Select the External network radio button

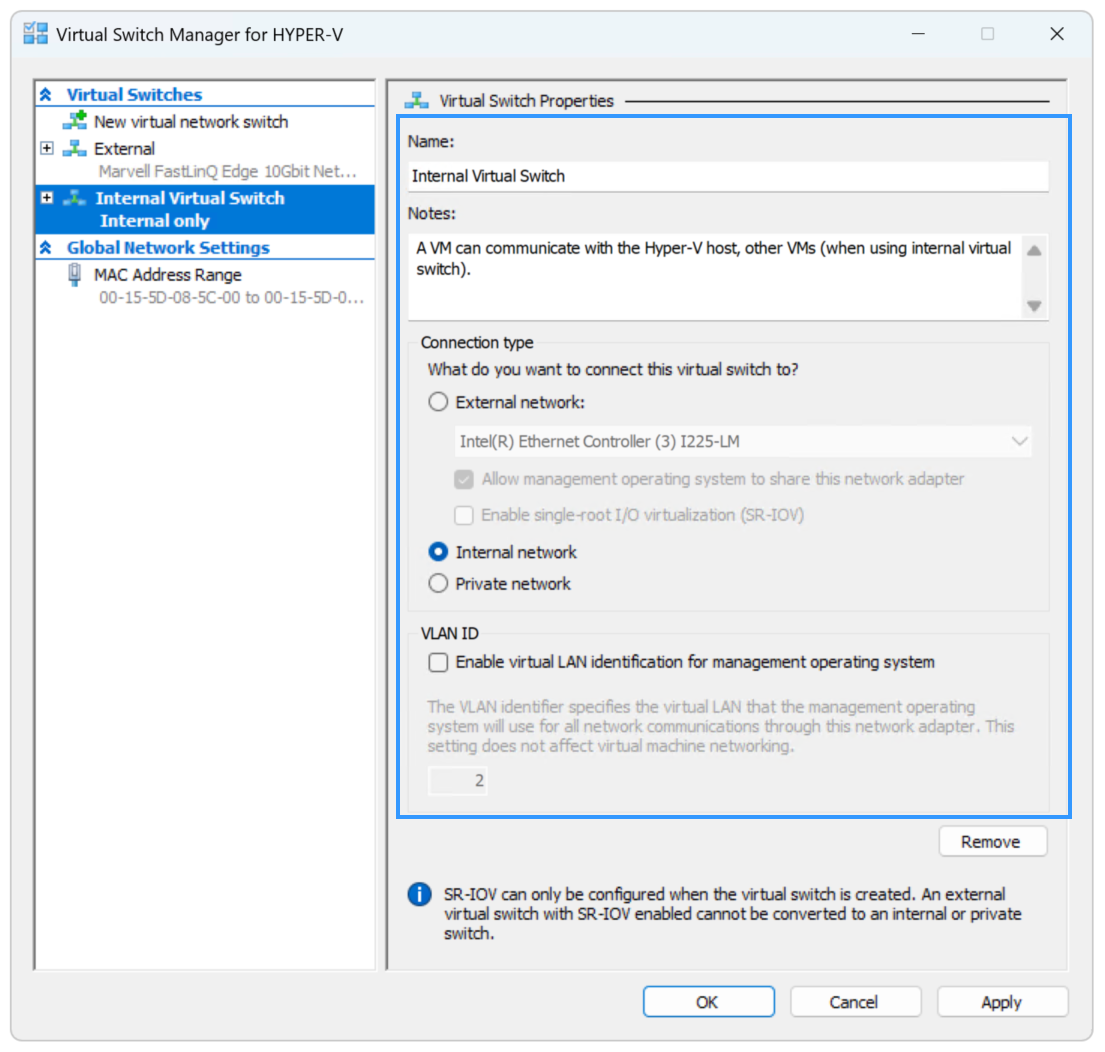point(438,401)
